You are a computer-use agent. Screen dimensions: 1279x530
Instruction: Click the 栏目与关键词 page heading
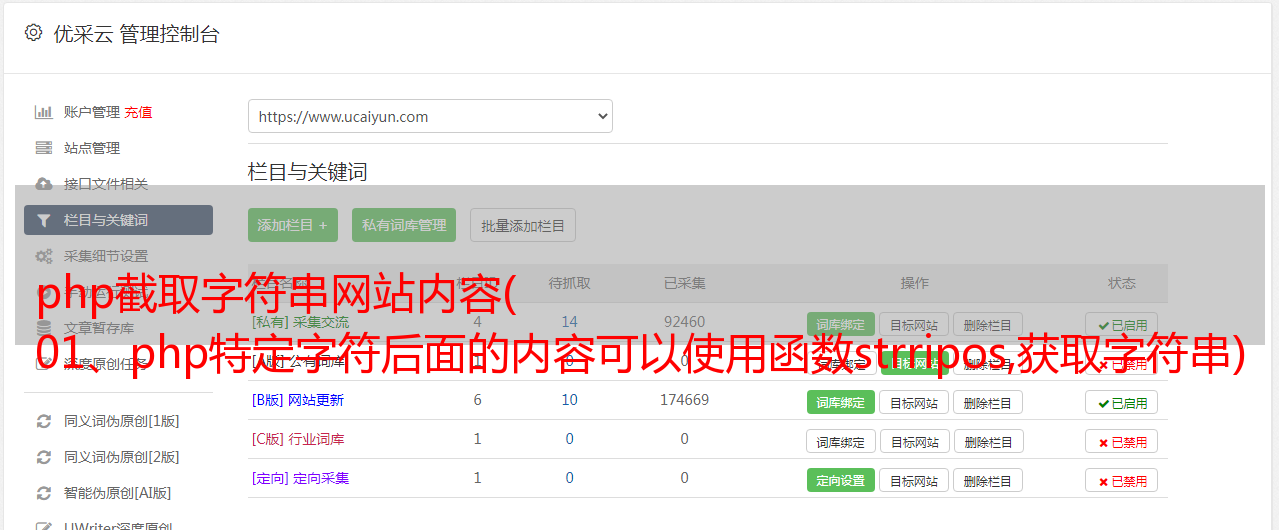point(308,172)
